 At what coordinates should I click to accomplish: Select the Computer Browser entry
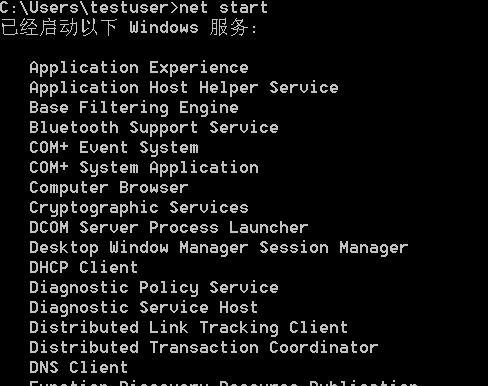click(x=109, y=188)
